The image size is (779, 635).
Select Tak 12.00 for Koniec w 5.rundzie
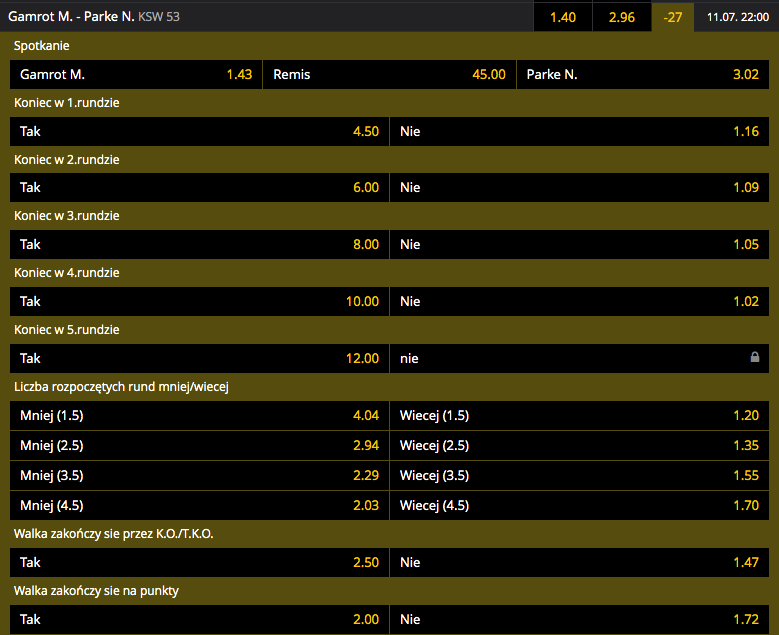[198, 358]
